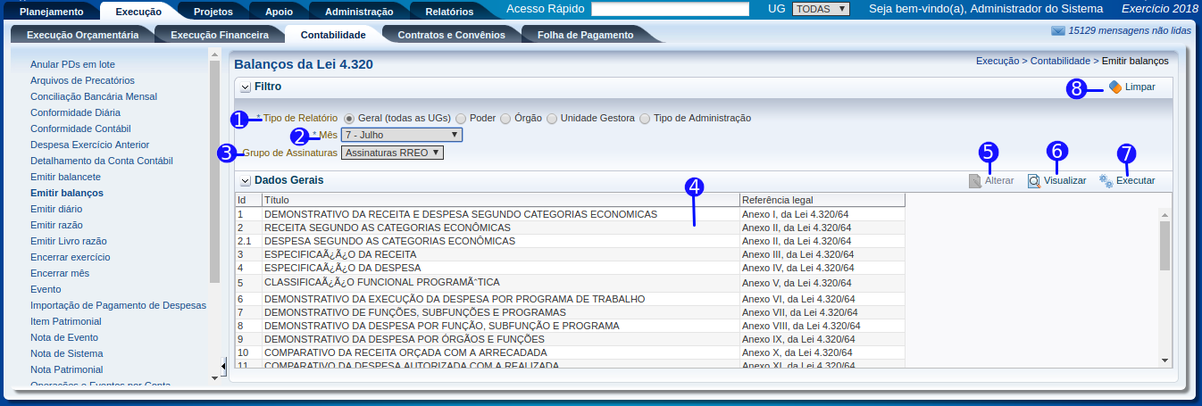The height and width of the screenshot is (406, 1202).
Task: Click the Executar gears icon
Action: (x=1105, y=181)
